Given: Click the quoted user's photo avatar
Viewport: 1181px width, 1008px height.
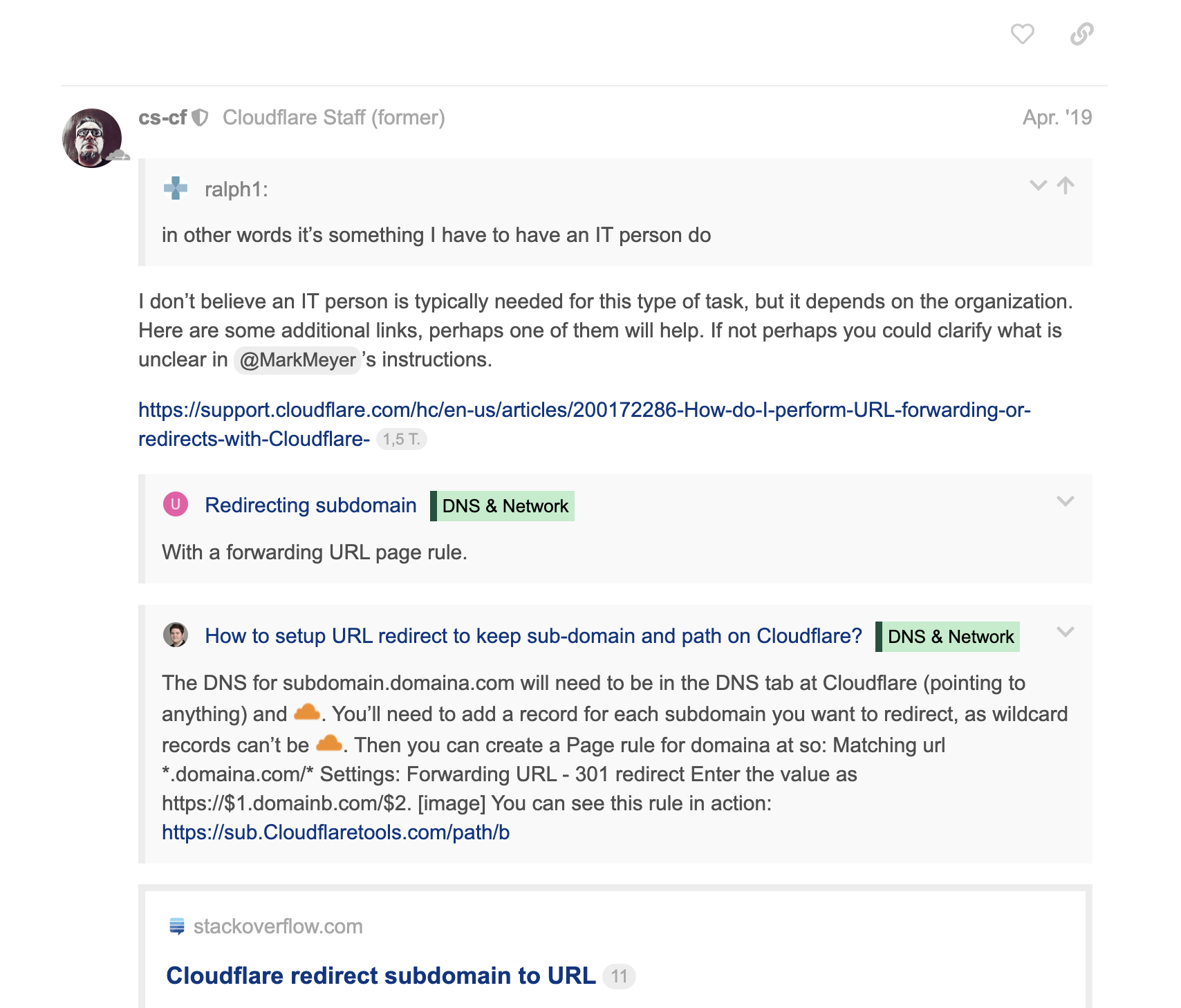Looking at the screenshot, I should point(176,635).
